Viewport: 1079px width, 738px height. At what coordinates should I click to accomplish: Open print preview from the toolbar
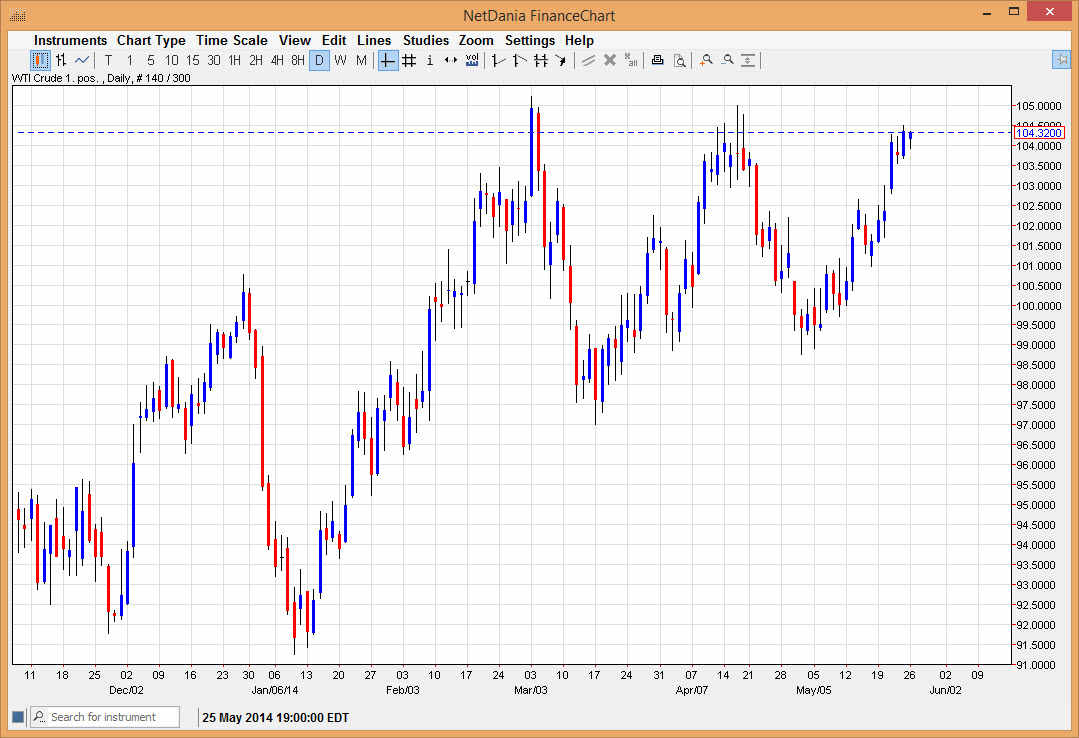pos(679,60)
